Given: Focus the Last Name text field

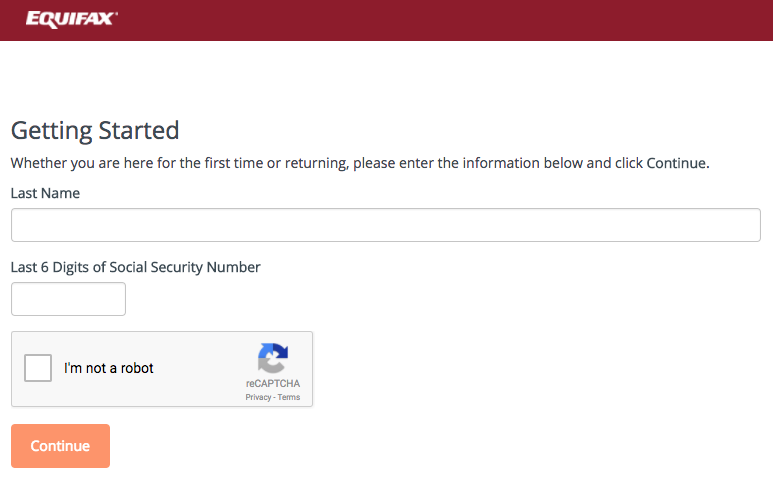Looking at the screenshot, I should pyautogui.click(x=386, y=225).
